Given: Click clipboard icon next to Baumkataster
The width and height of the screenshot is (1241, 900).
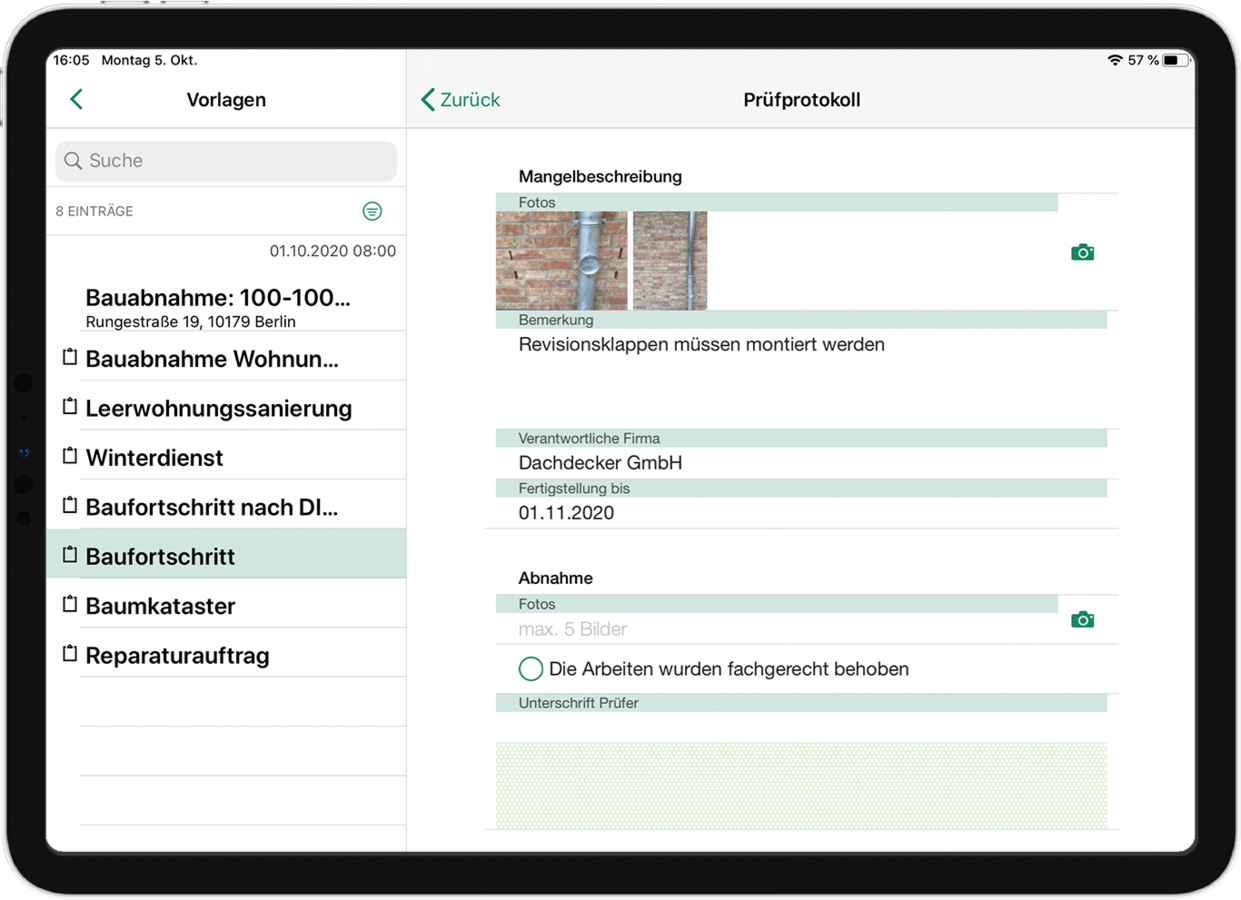Looking at the screenshot, I should [x=70, y=605].
